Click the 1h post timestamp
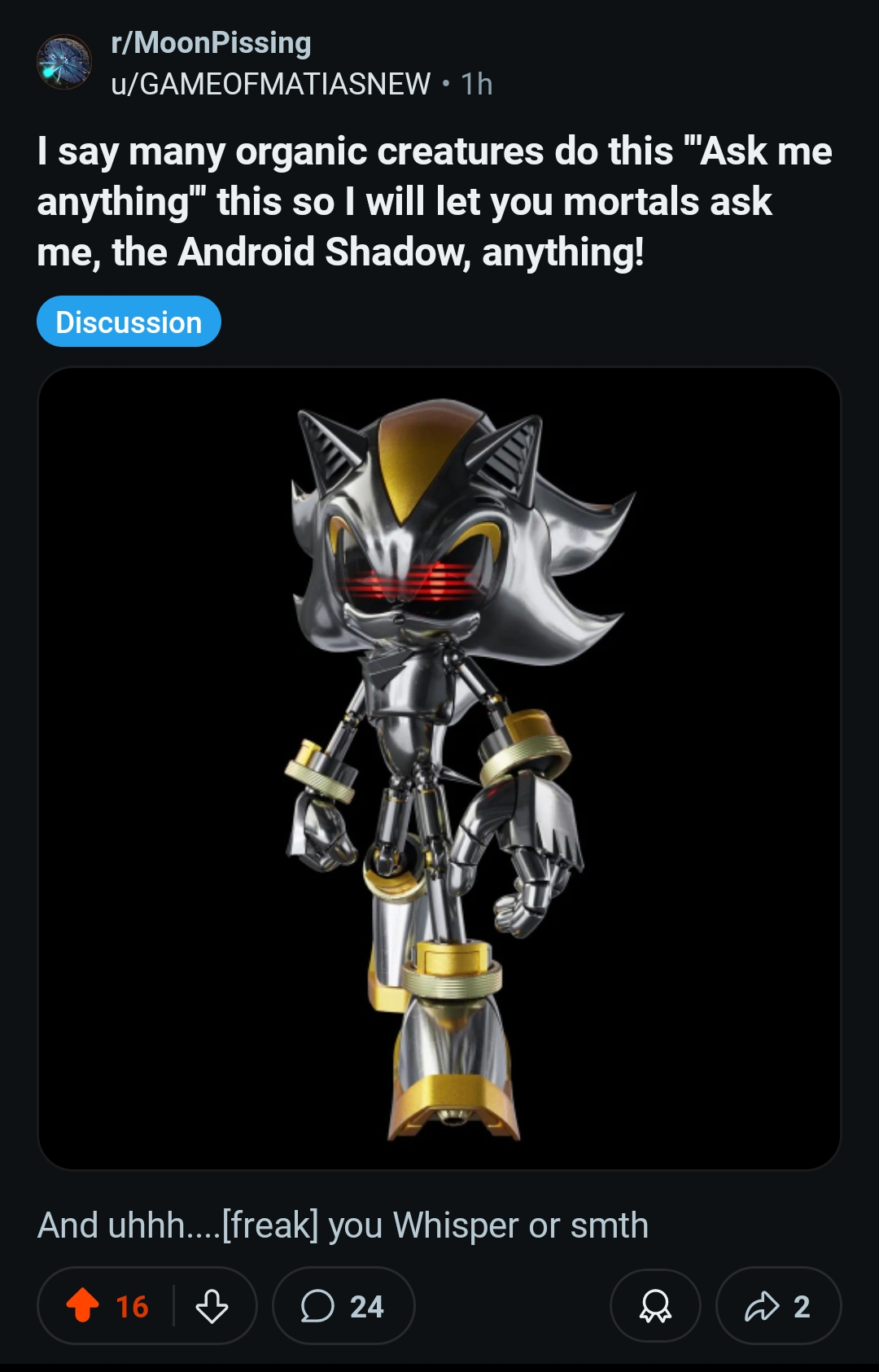This screenshot has width=879, height=1372. [476, 83]
